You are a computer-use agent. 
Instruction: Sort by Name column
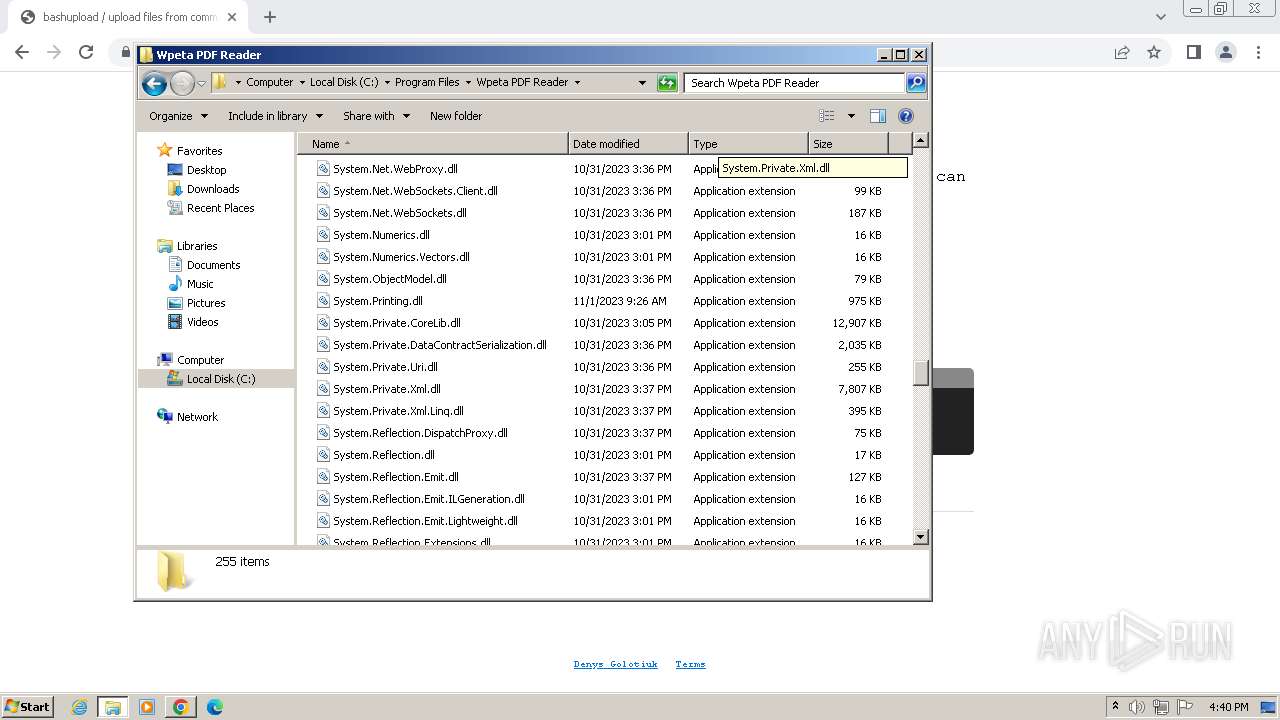[x=432, y=144]
